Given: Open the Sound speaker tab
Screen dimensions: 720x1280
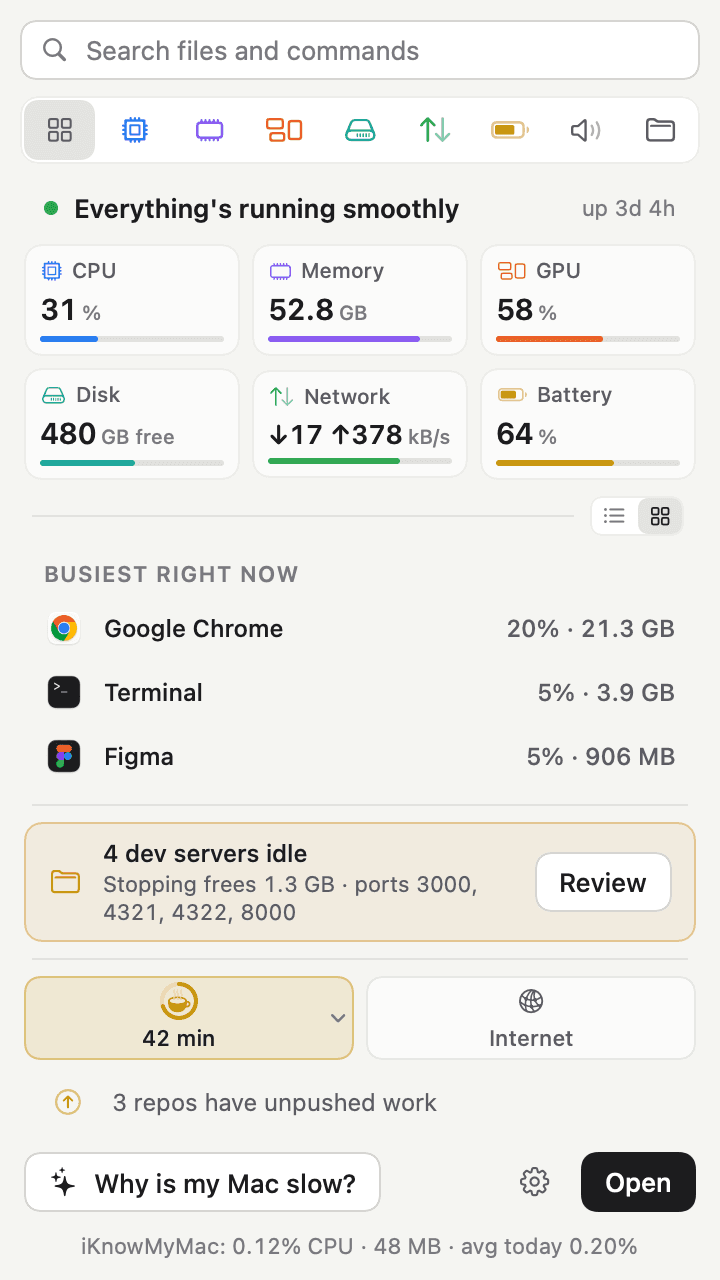Looking at the screenshot, I should (585, 130).
